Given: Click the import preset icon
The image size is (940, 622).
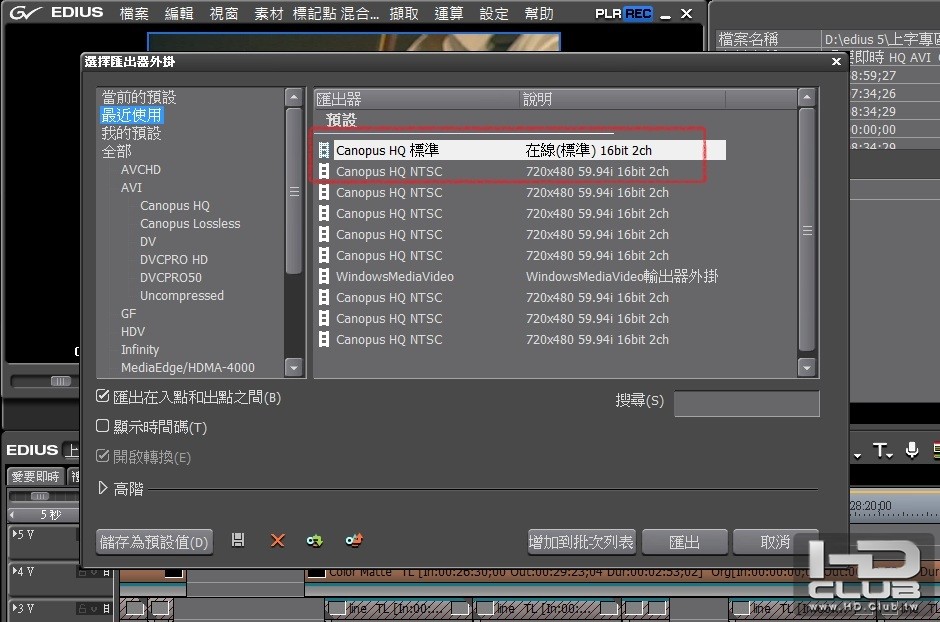Looking at the screenshot, I should (x=315, y=541).
